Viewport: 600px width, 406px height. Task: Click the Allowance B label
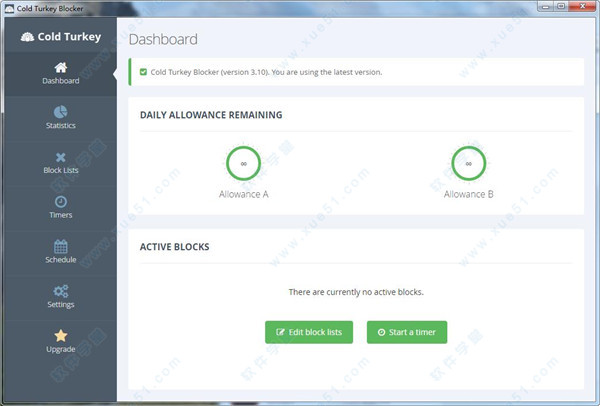[x=469, y=194]
